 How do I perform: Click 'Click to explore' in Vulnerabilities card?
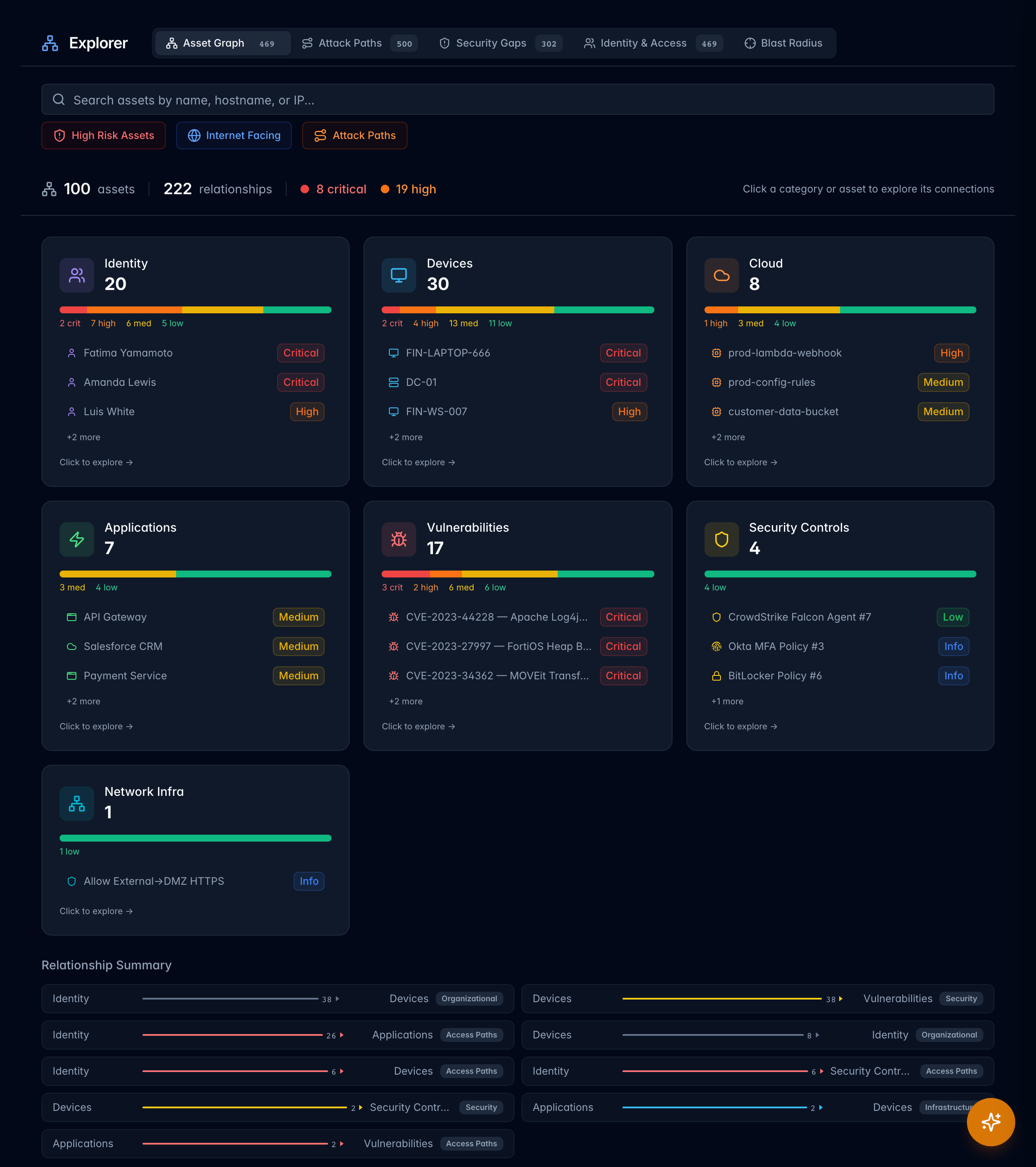(x=418, y=727)
